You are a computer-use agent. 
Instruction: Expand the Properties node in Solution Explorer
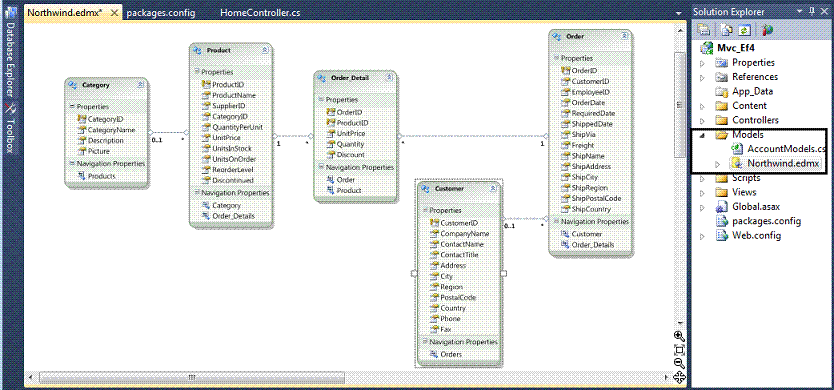pos(702,63)
